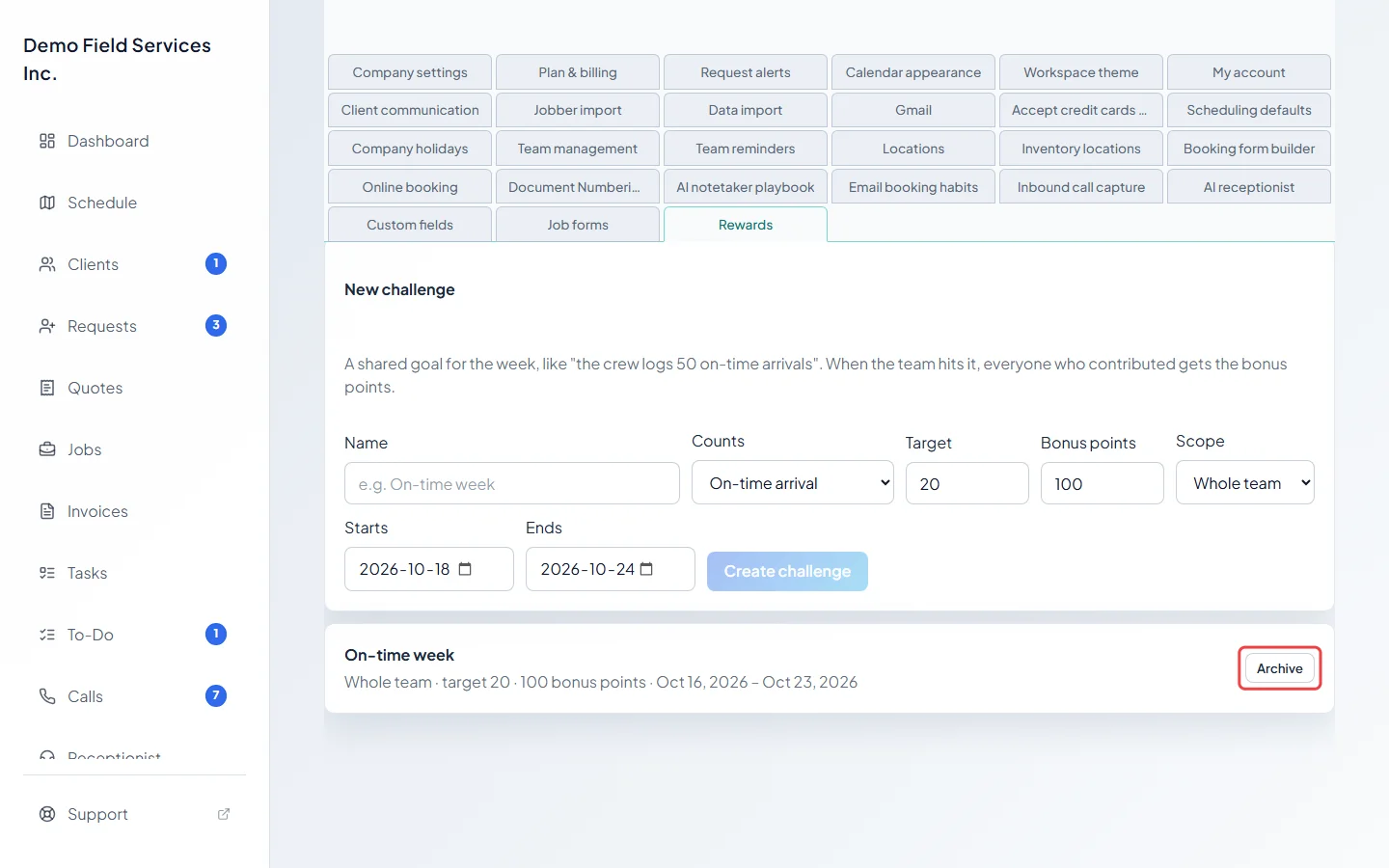
Task: Open Support external link arrow icon
Action: pos(224,814)
